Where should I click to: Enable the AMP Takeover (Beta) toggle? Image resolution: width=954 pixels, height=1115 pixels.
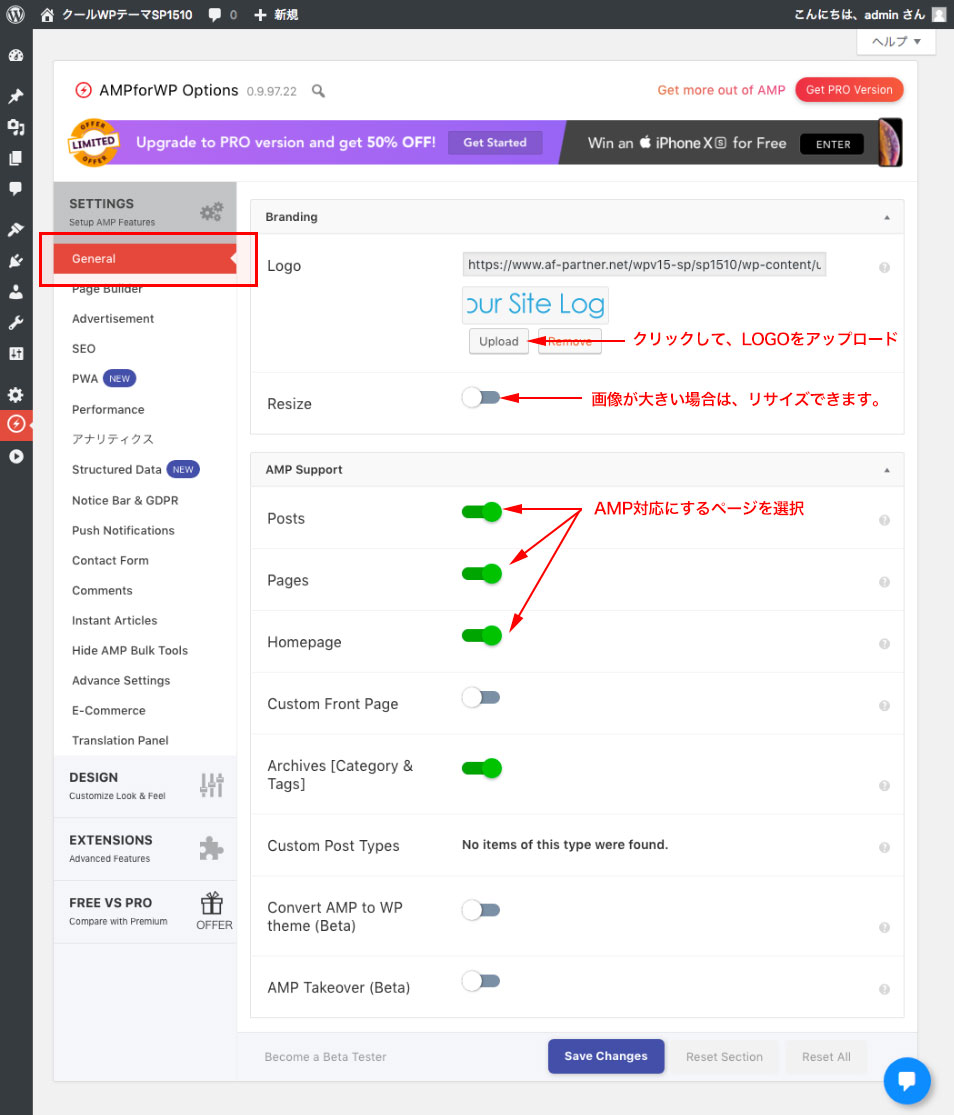[481, 981]
